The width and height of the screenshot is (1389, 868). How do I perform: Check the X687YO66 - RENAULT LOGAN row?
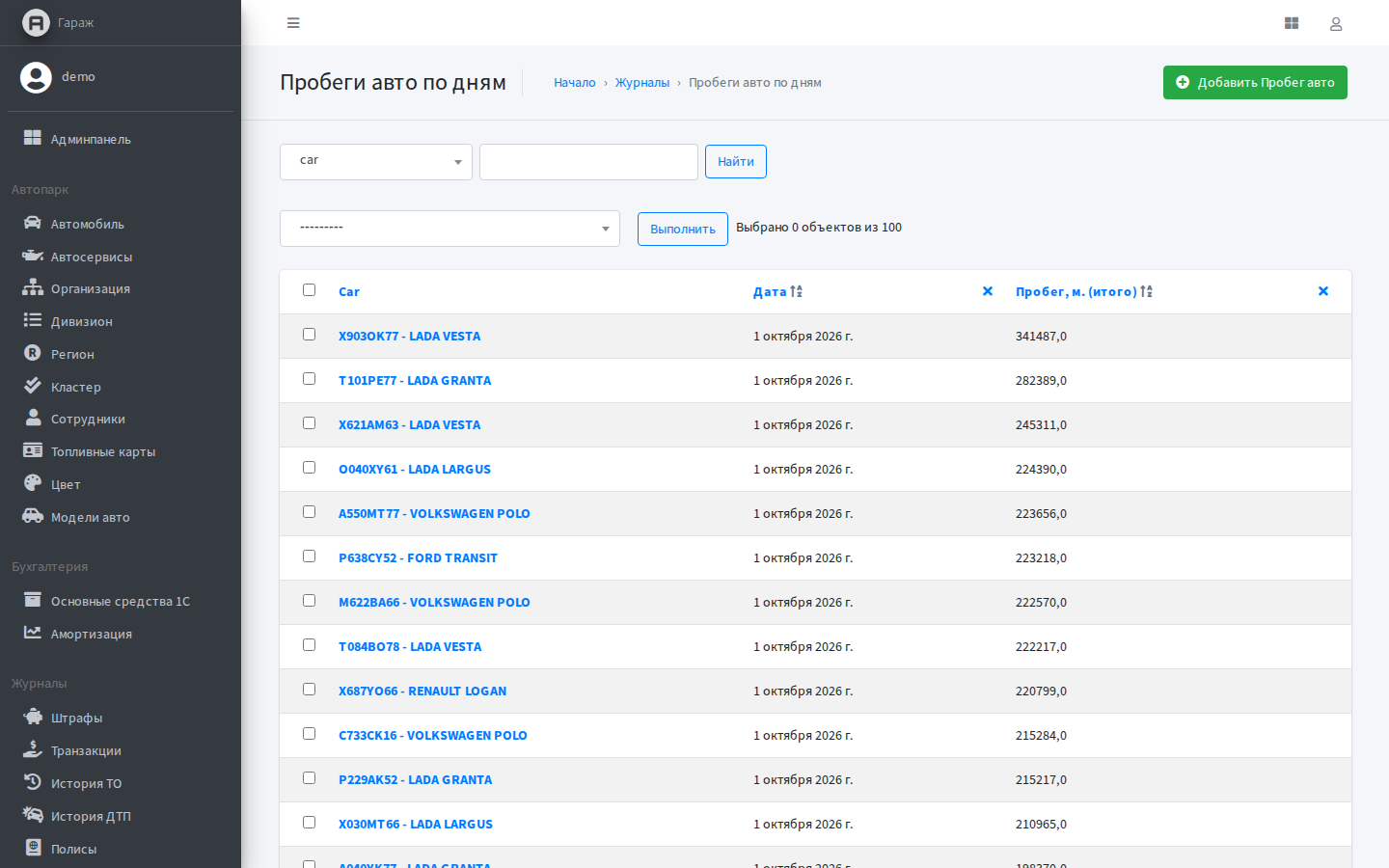pyautogui.click(x=309, y=689)
